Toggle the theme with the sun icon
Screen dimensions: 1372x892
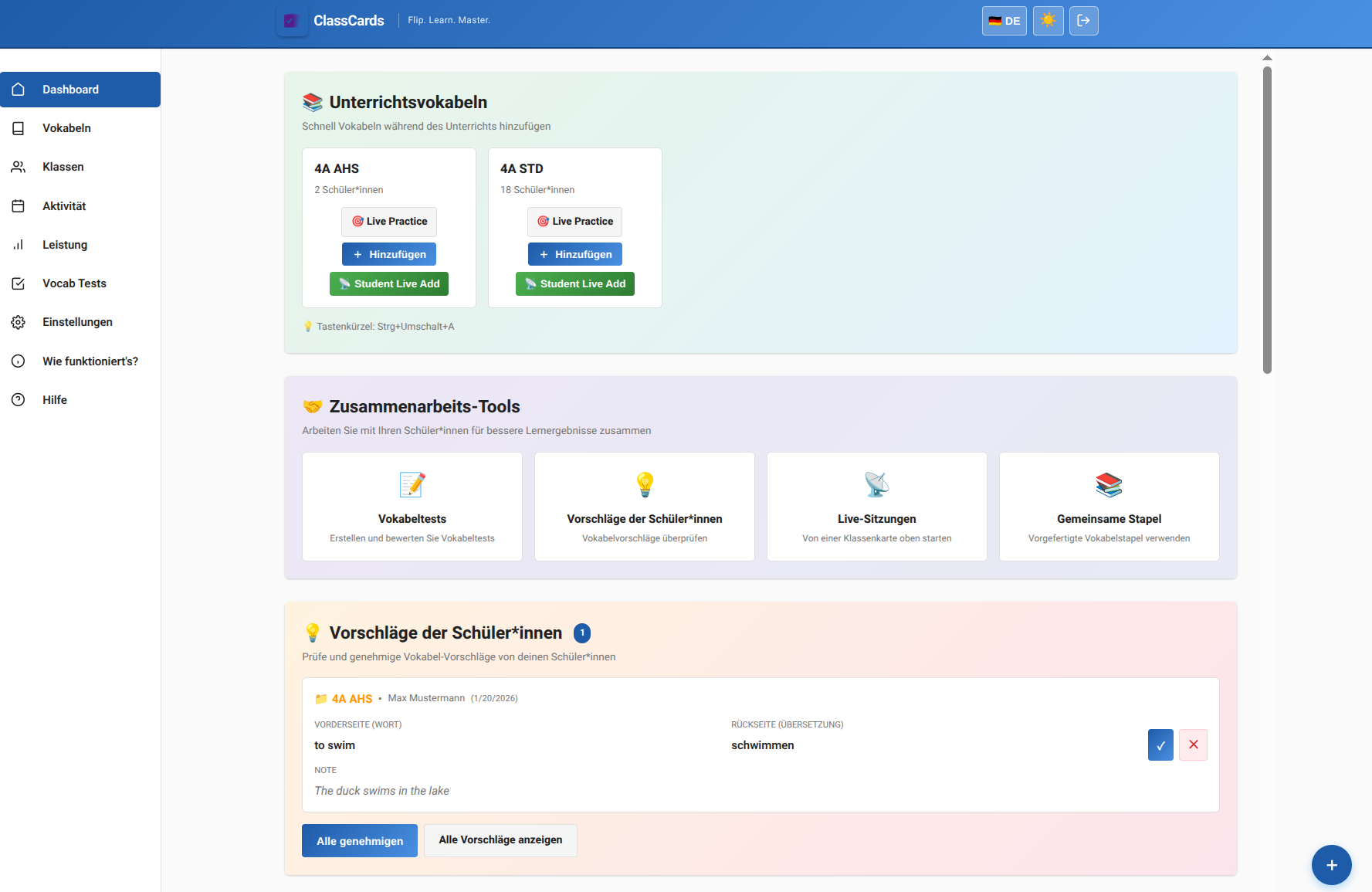[x=1048, y=21]
